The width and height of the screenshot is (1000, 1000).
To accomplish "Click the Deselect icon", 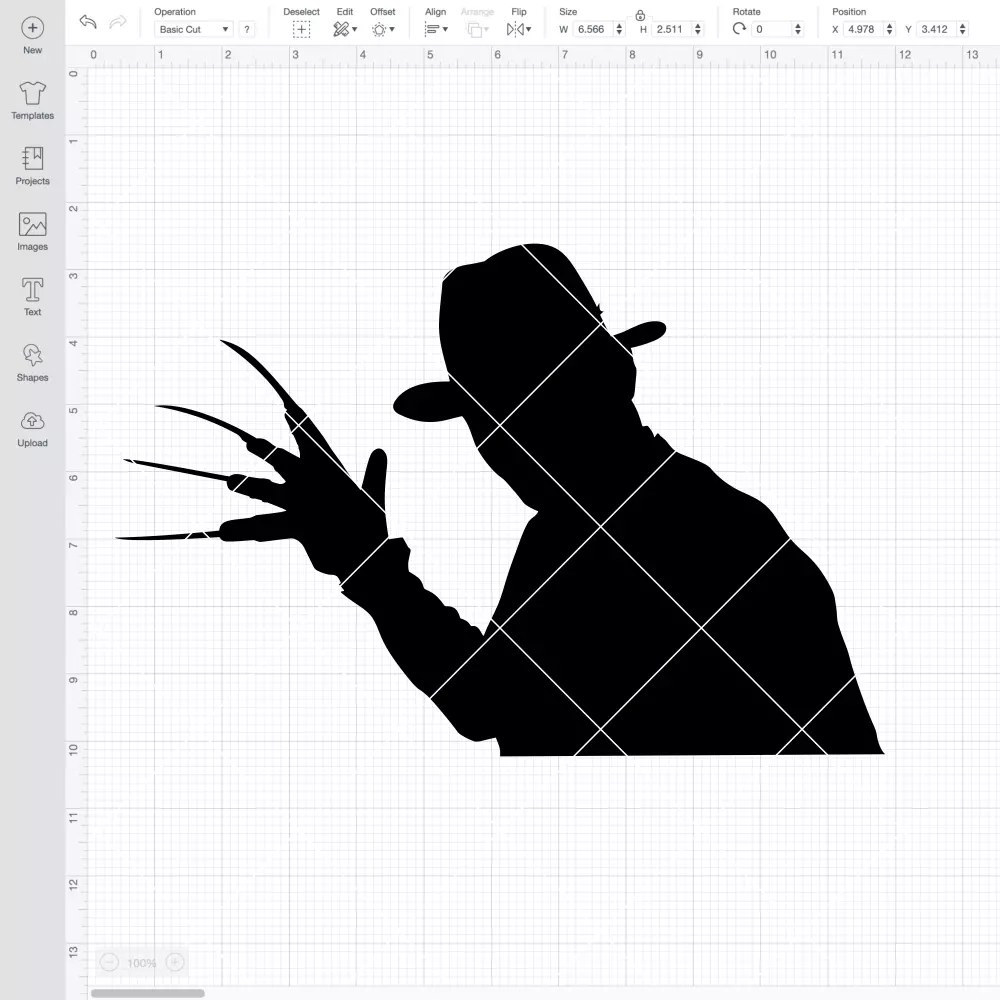I will pos(301,29).
